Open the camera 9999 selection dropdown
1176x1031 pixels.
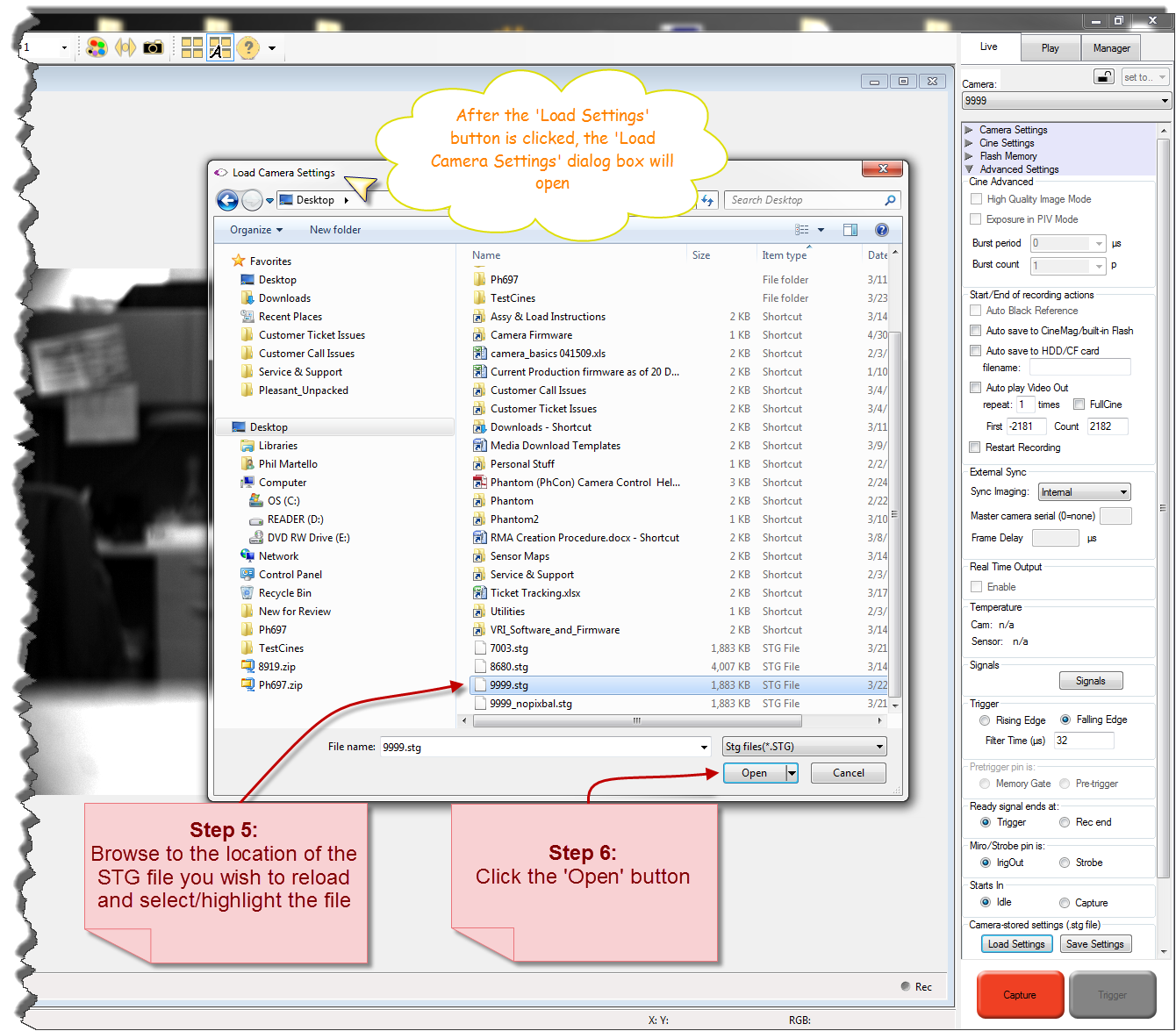(x=1163, y=100)
